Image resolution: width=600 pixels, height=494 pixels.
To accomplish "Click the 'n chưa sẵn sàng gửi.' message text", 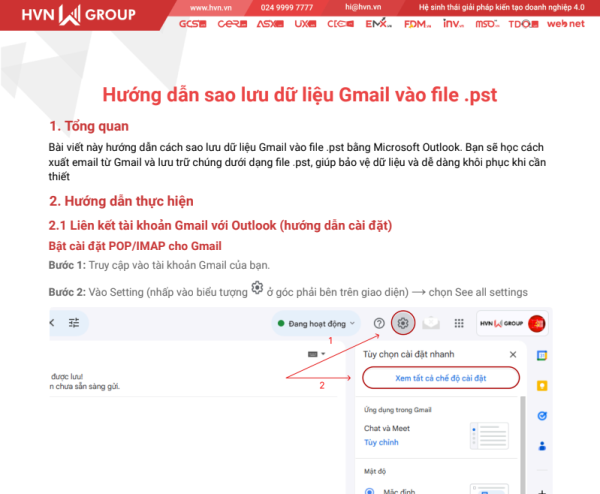I will (85, 386).
